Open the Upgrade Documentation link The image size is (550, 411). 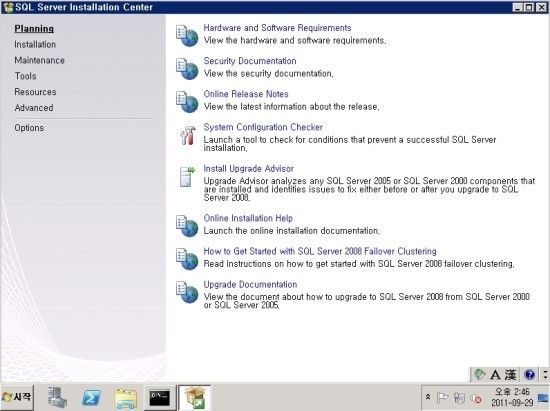[250, 284]
